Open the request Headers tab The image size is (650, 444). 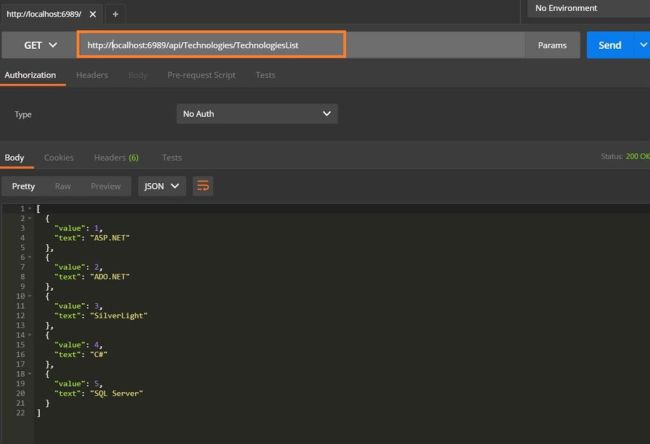pos(92,75)
